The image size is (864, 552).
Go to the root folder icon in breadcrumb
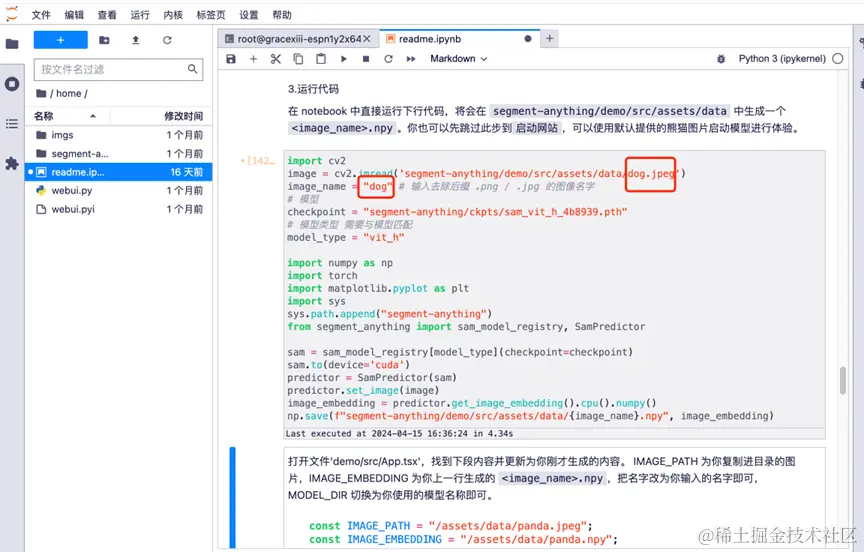pyautogui.click(x=41, y=94)
